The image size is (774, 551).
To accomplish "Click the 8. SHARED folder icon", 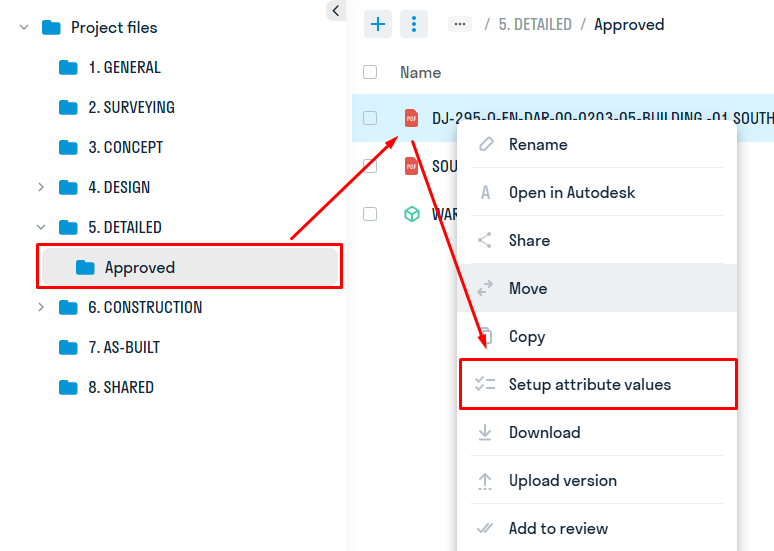I will [x=68, y=387].
